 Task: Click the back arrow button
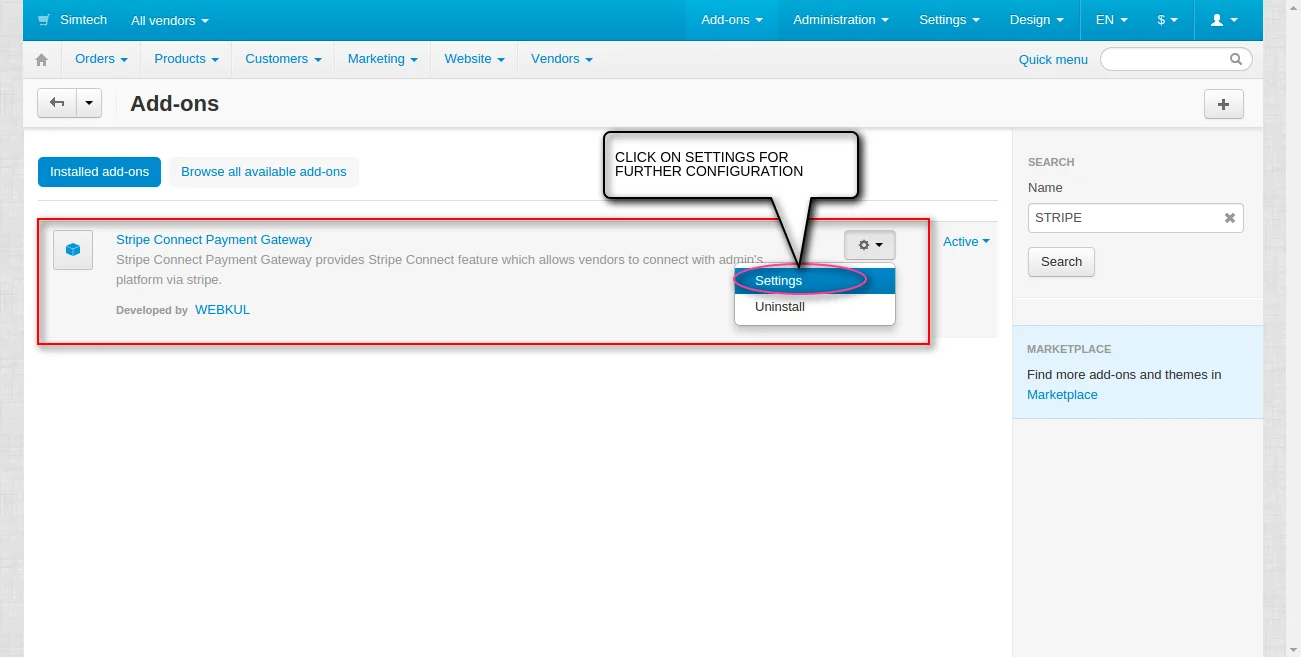coord(57,103)
